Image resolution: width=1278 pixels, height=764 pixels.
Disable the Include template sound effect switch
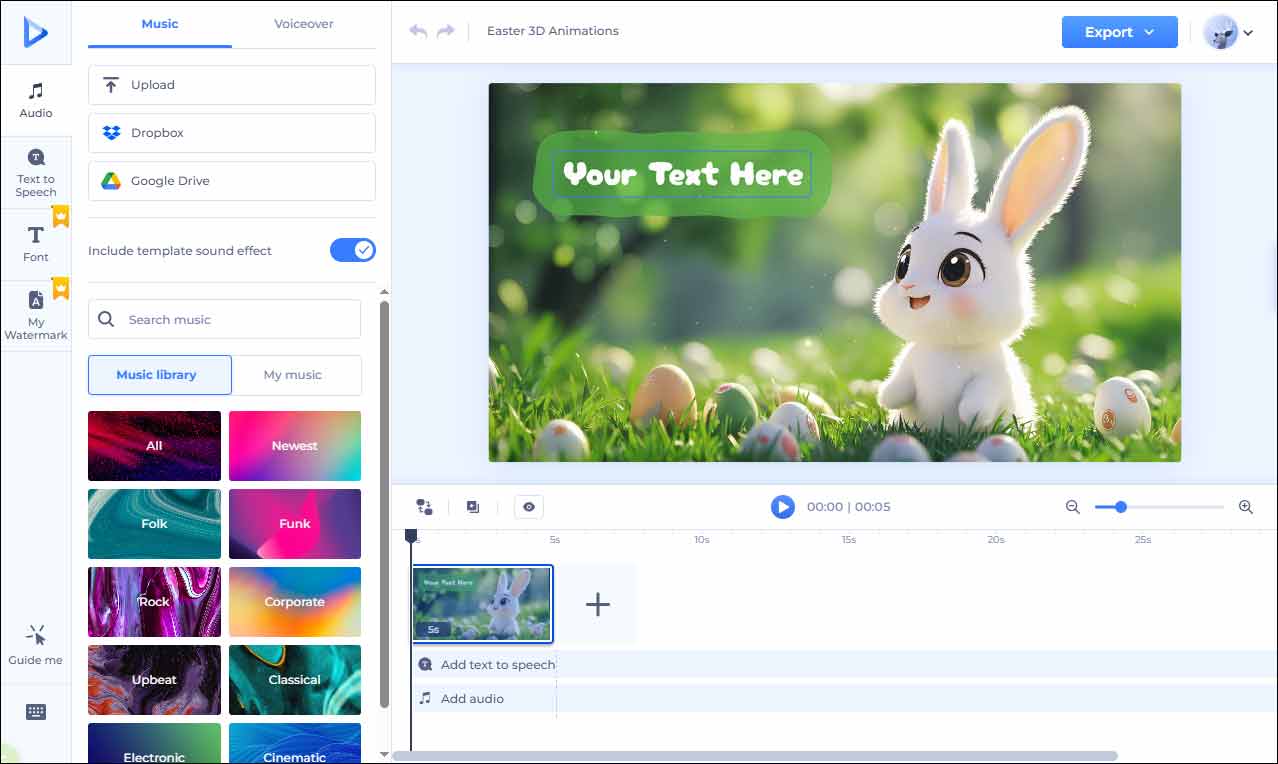click(x=353, y=250)
